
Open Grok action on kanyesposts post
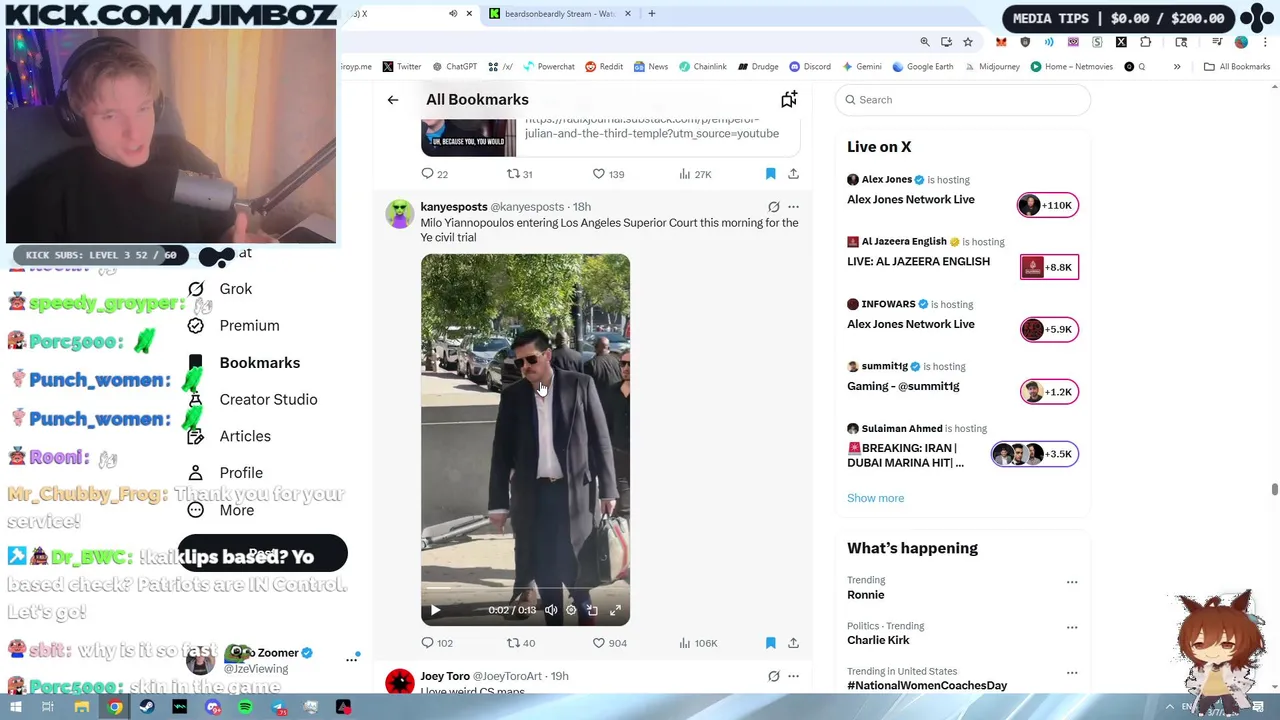(x=774, y=207)
